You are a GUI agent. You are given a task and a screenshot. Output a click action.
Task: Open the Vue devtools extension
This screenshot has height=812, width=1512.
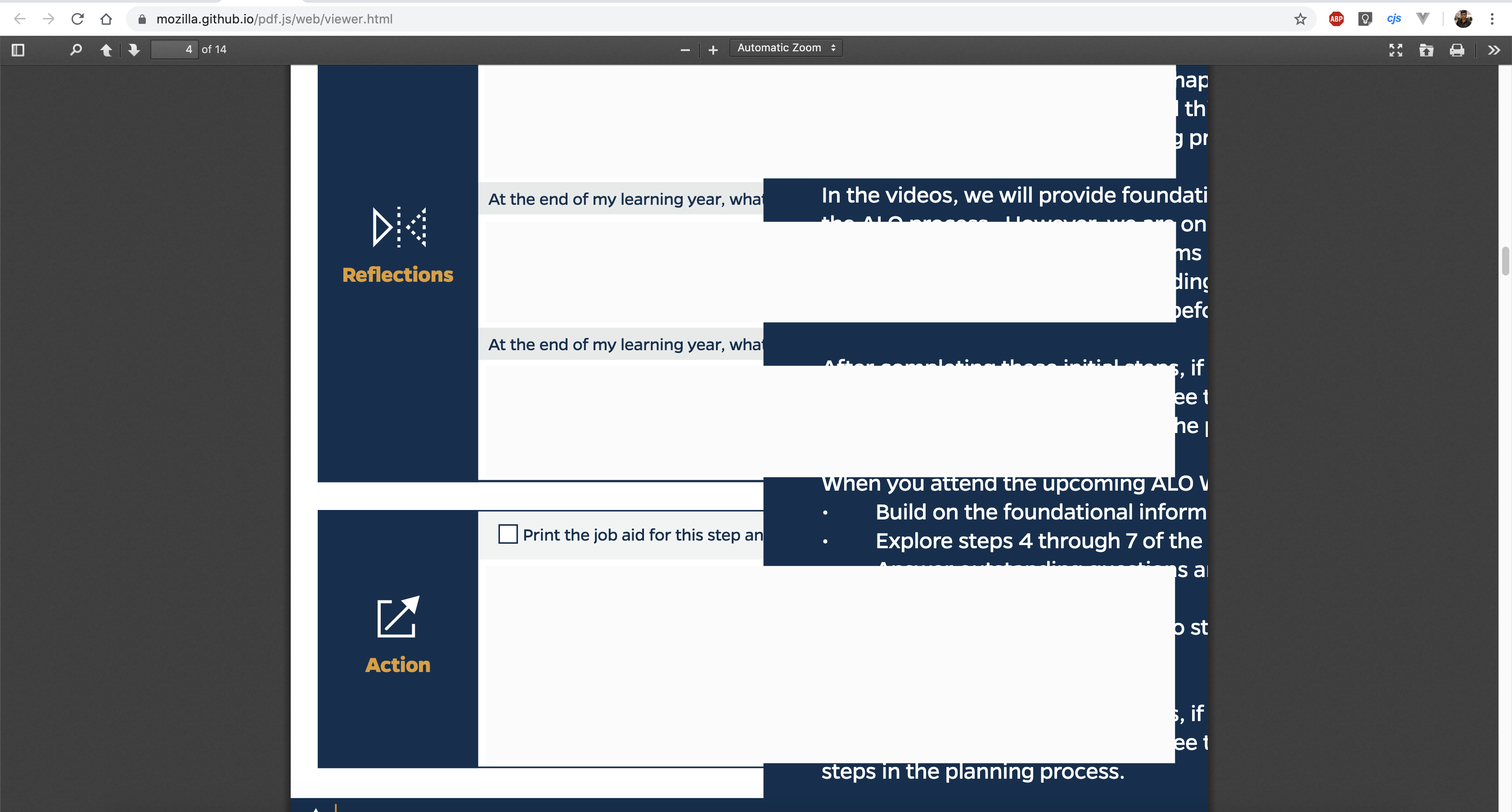[x=1423, y=18]
